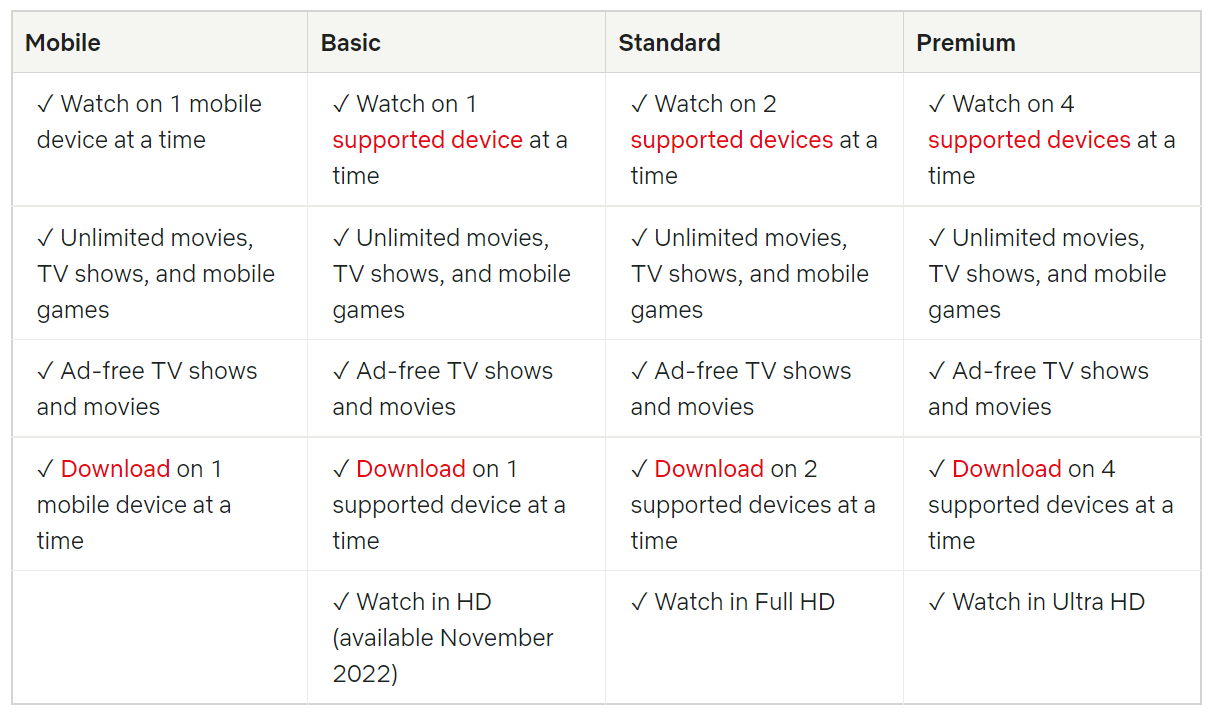Open the 'Download' link in the Basic column
The height and width of the screenshot is (712, 1212).
411,469
